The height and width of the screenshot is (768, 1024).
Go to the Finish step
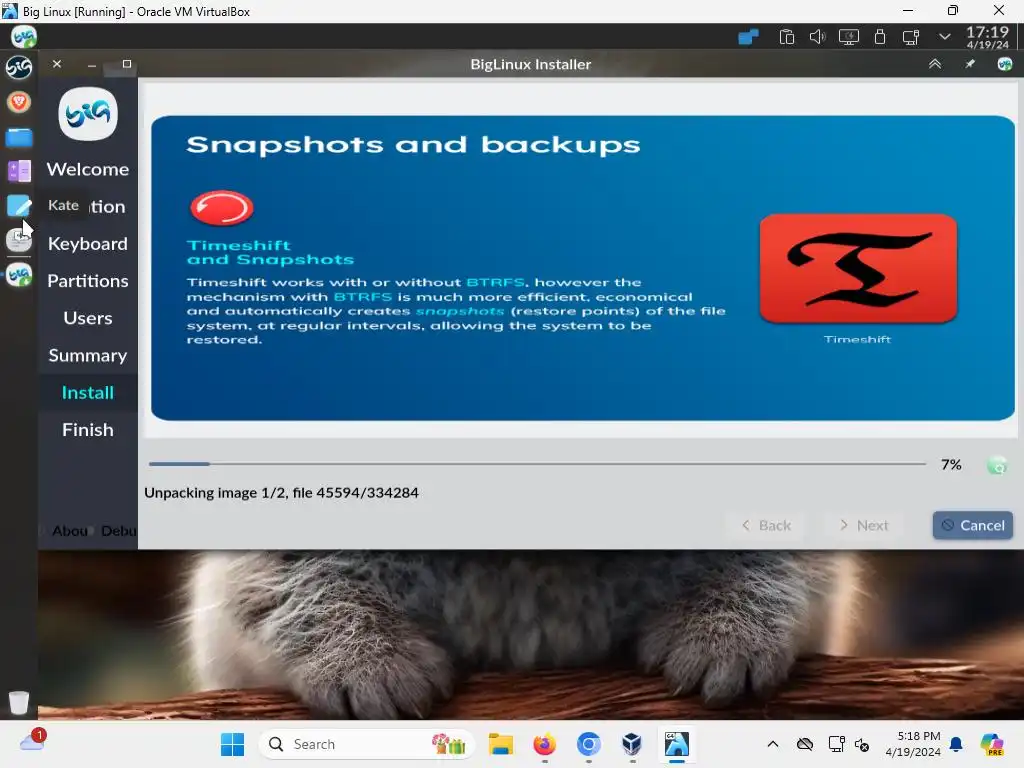(88, 430)
